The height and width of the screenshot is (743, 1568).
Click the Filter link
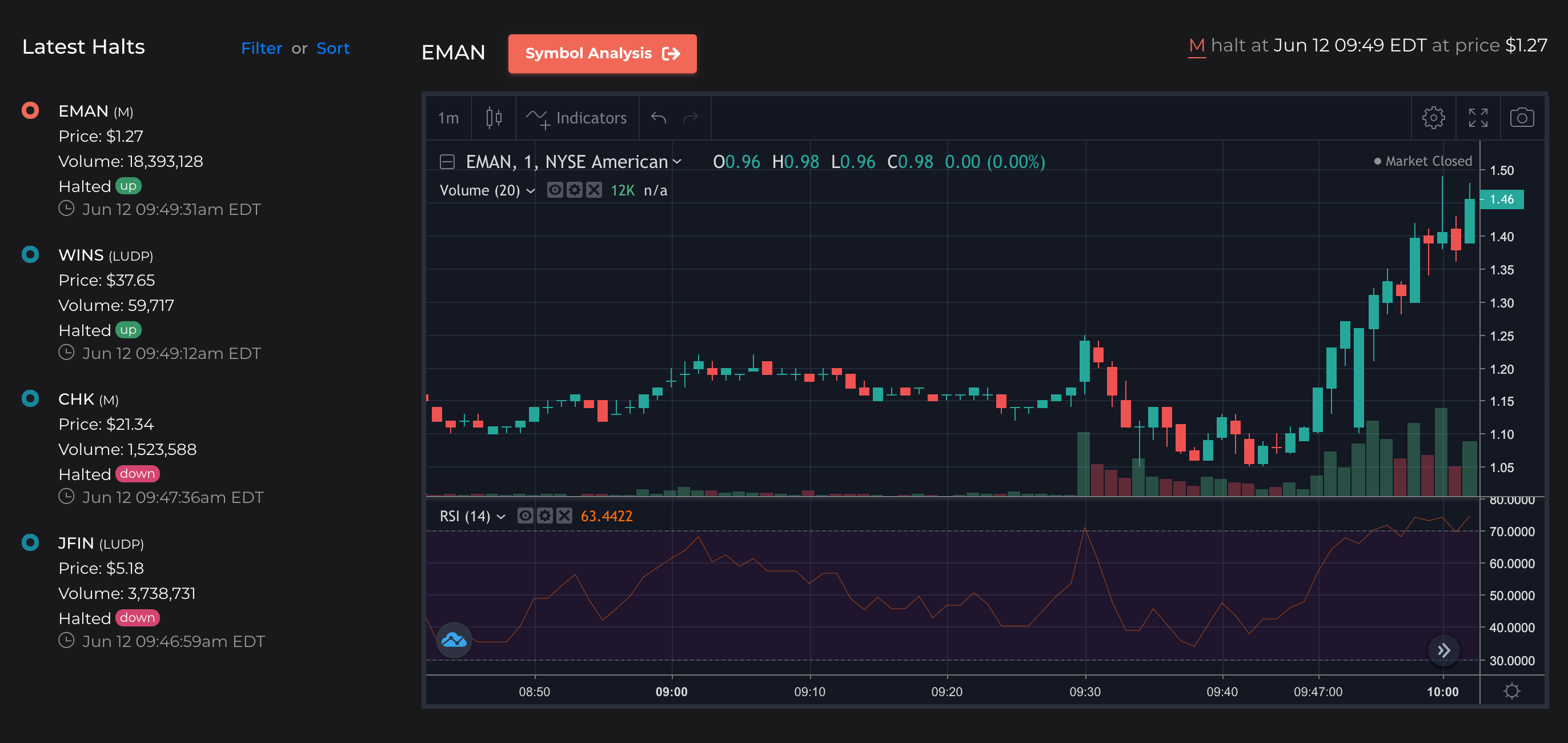point(262,48)
